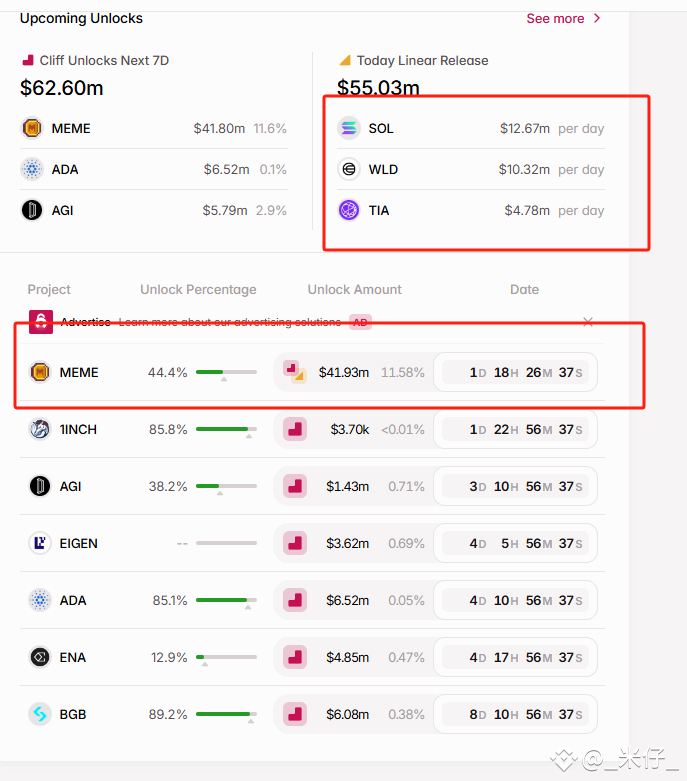Viewport: 687px width, 781px height.
Task: Click the EIGEN project icon
Action: coord(40,543)
